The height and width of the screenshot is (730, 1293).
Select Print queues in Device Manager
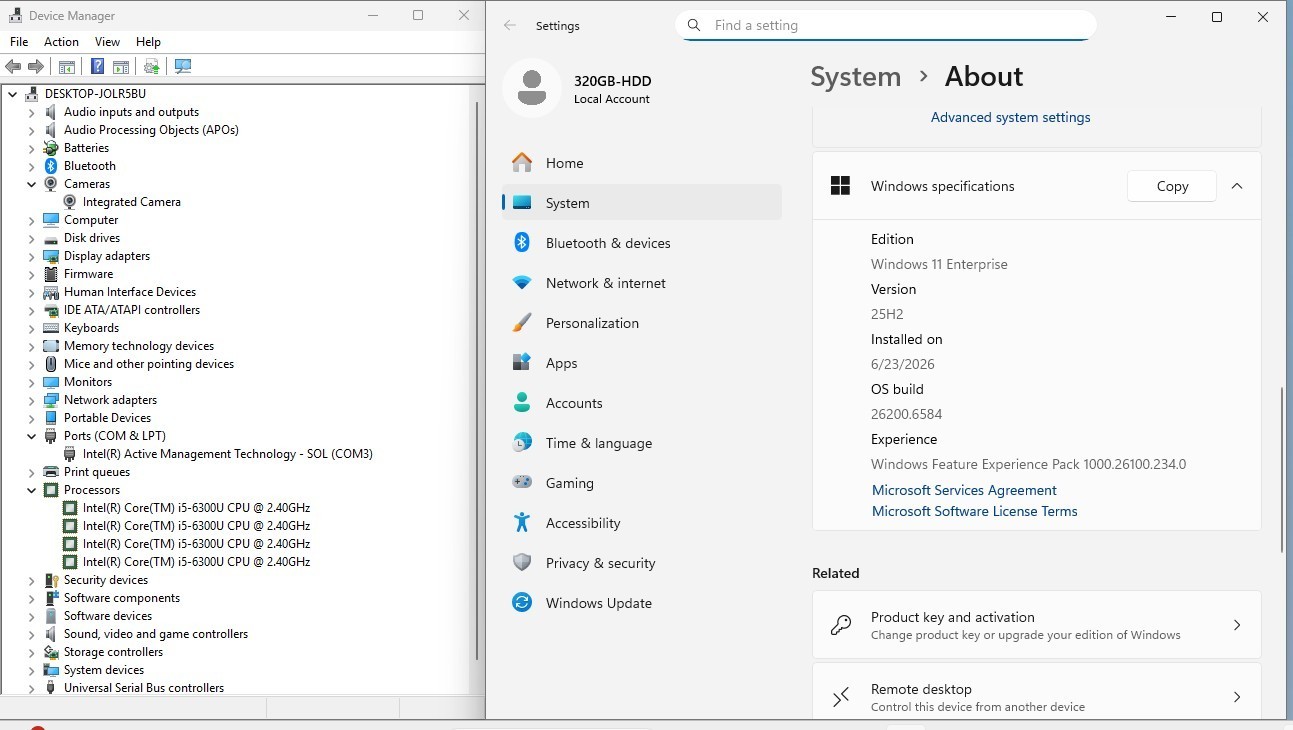pyautogui.click(x=97, y=472)
